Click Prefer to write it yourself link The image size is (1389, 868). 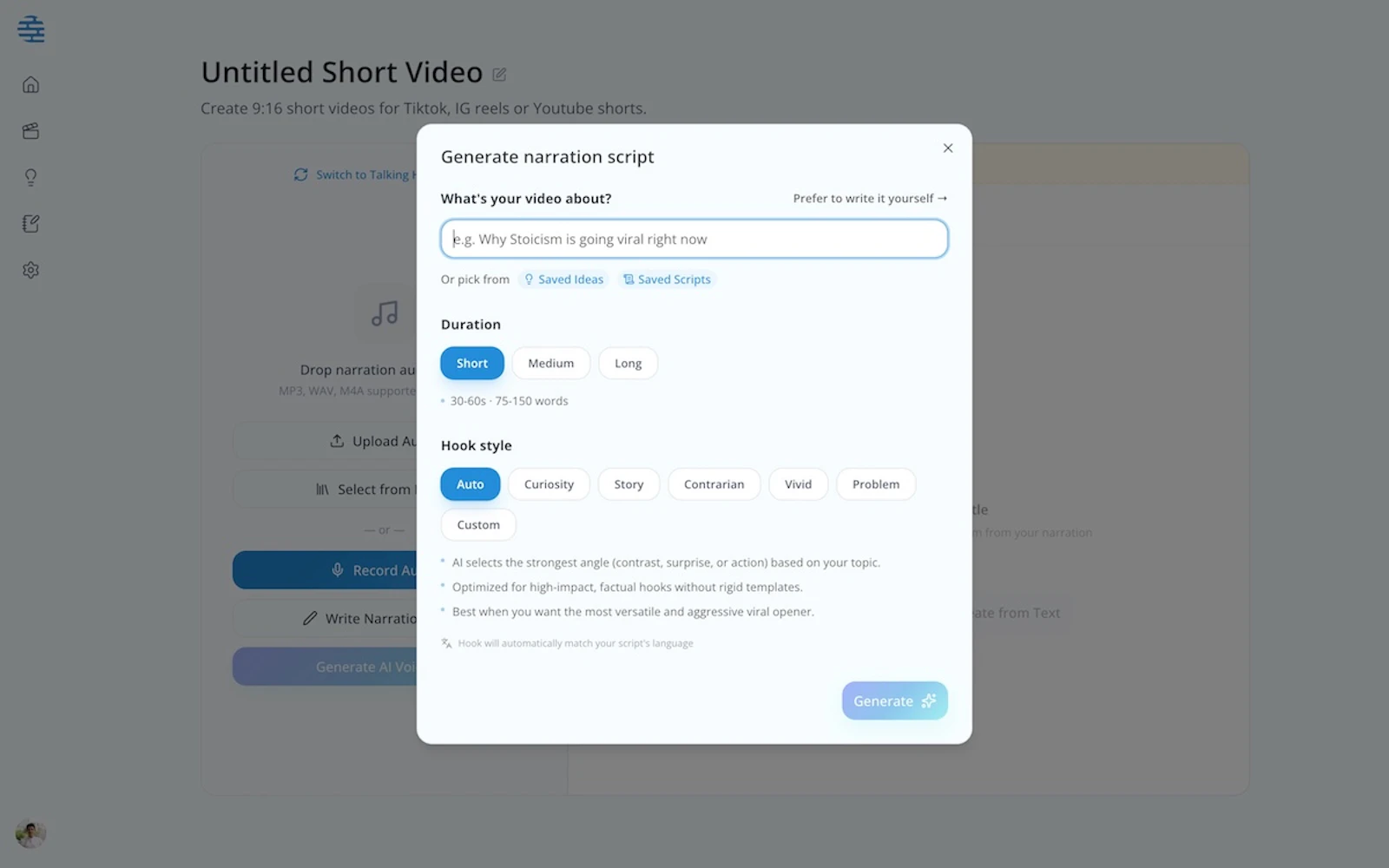pyautogui.click(x=870, y=198)
